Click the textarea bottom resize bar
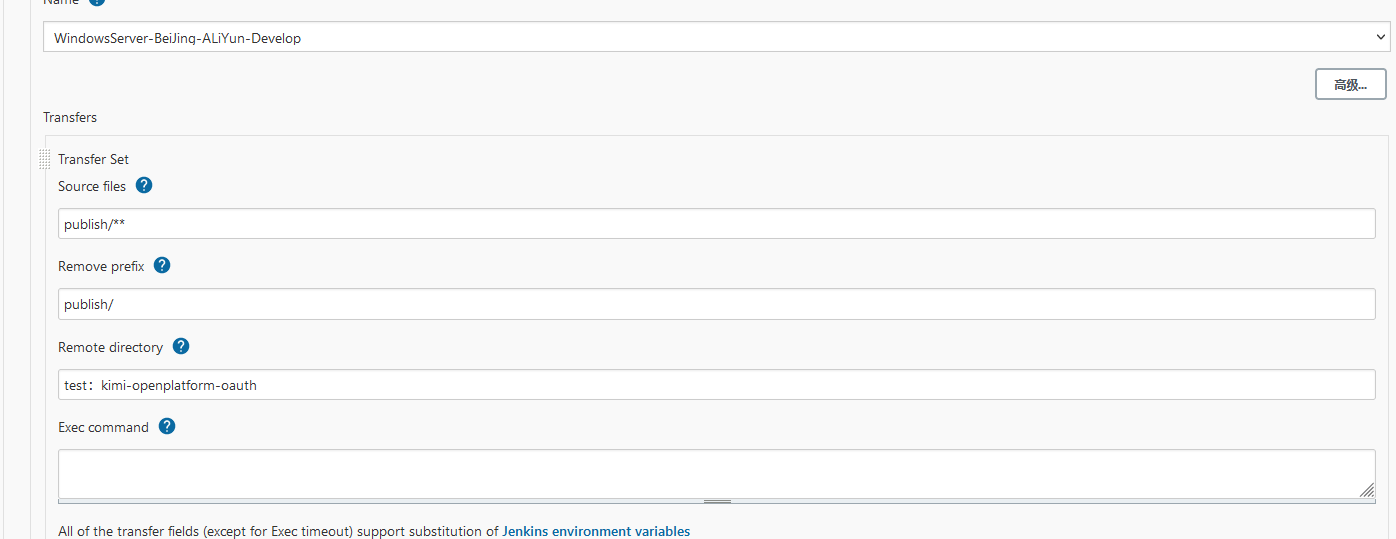 click(x=716, y=501)
